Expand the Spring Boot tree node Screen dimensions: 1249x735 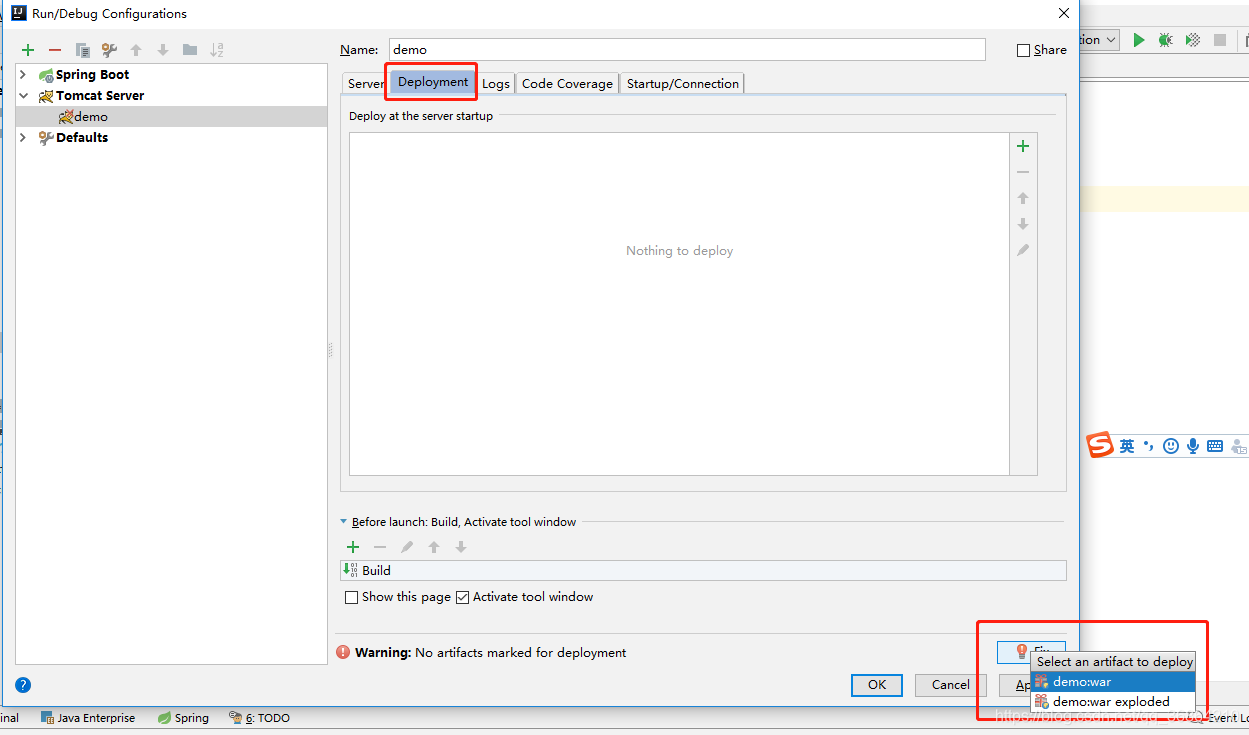23,75
